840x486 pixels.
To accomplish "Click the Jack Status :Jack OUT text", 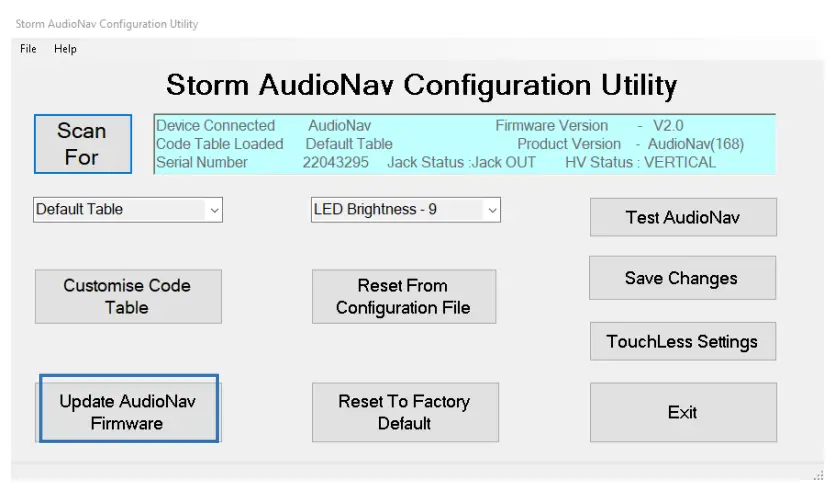I will pyautogui.click(x=461, y=162).
